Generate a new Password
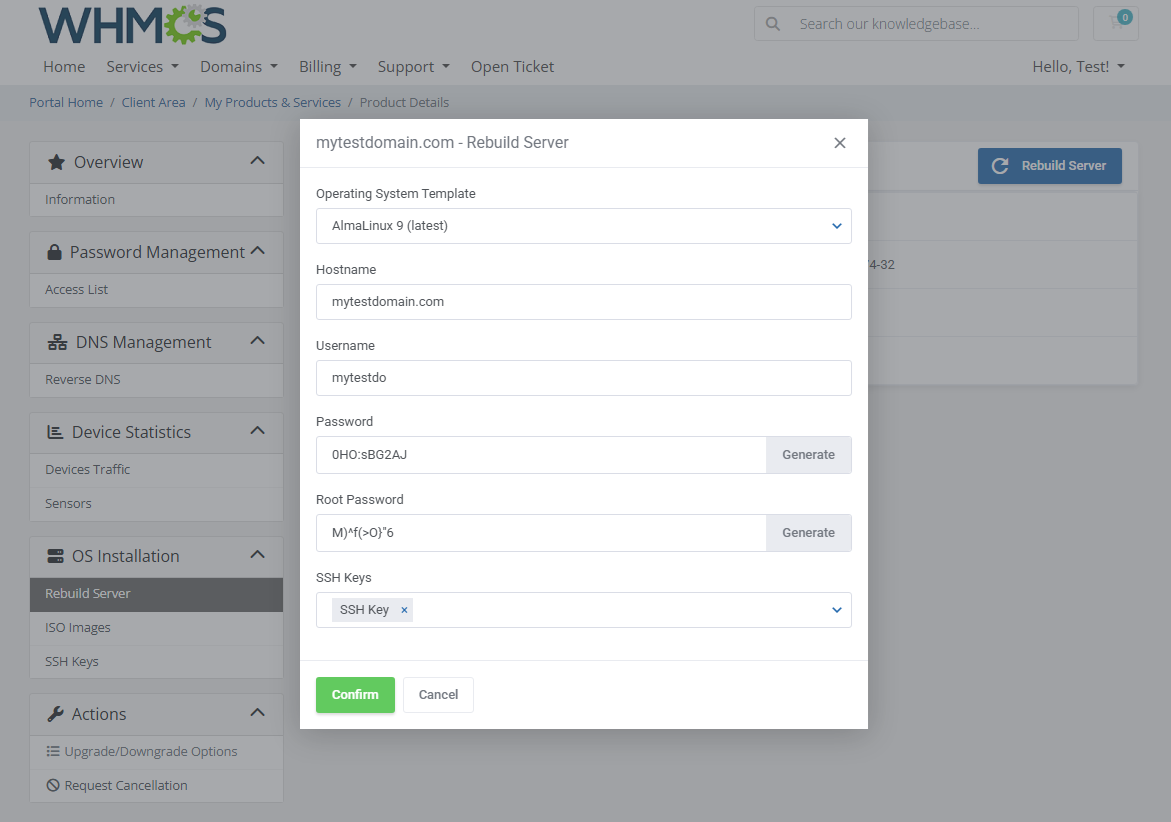The image size is (1171, 822). tap(808, 455)
